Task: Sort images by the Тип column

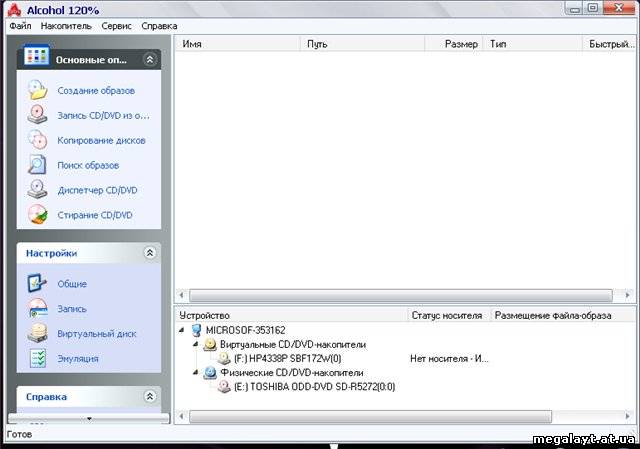Action: [533, 44]
